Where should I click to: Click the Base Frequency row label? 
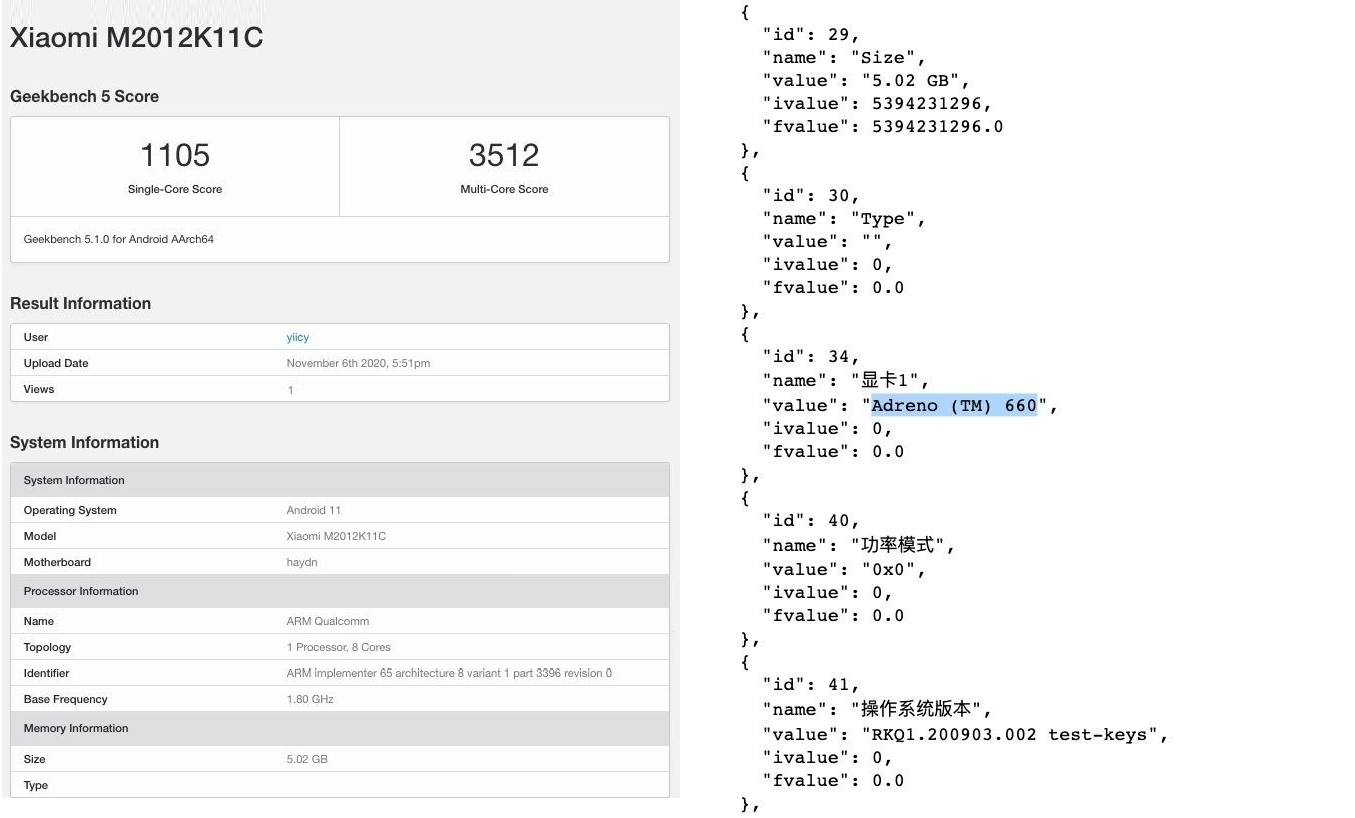click(x=65, y=699)
